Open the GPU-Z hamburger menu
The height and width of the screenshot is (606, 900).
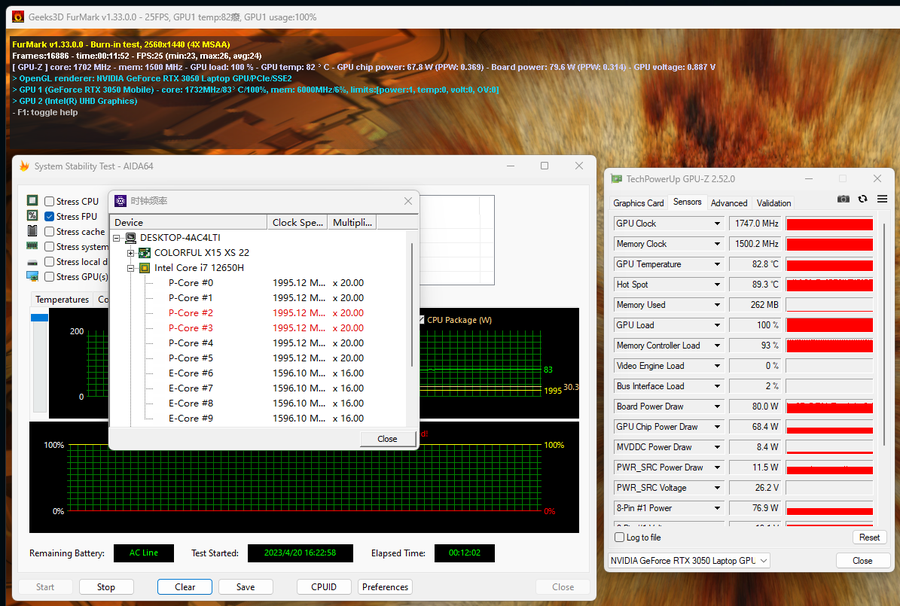(x=882, y=199)
